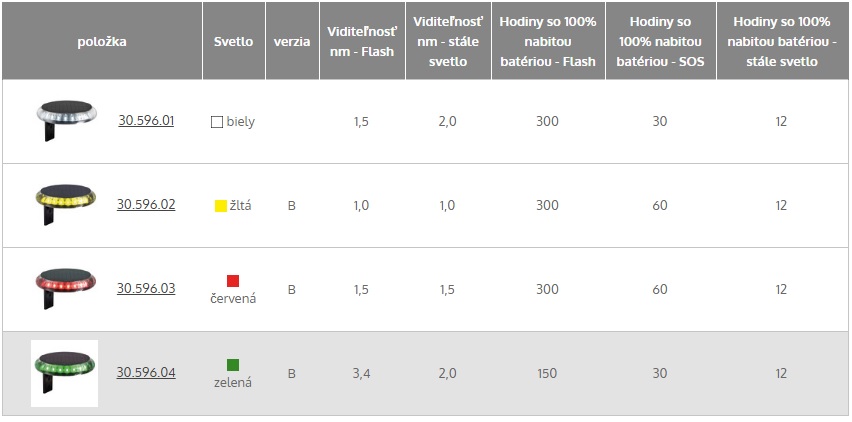Click the yellow žltá color swatch
This screenshot has height=422, width=852.
221,206
